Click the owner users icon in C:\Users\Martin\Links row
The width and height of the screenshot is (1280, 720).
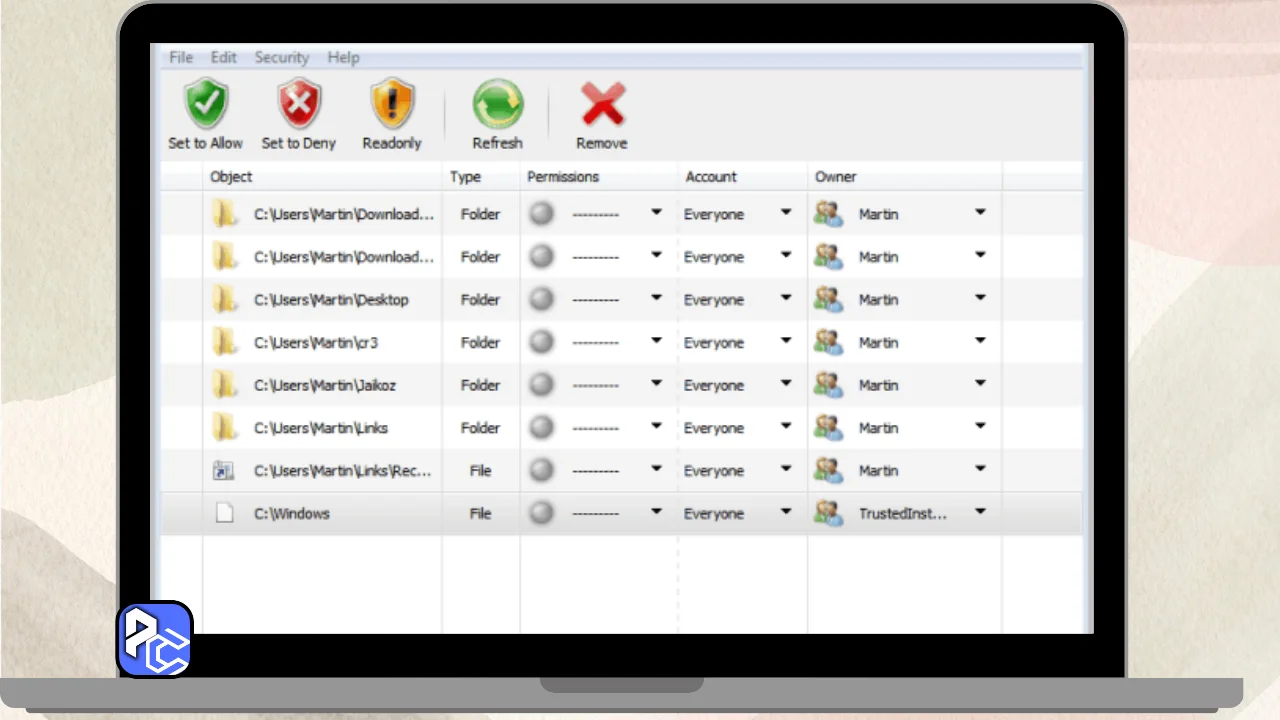[828, 428]
